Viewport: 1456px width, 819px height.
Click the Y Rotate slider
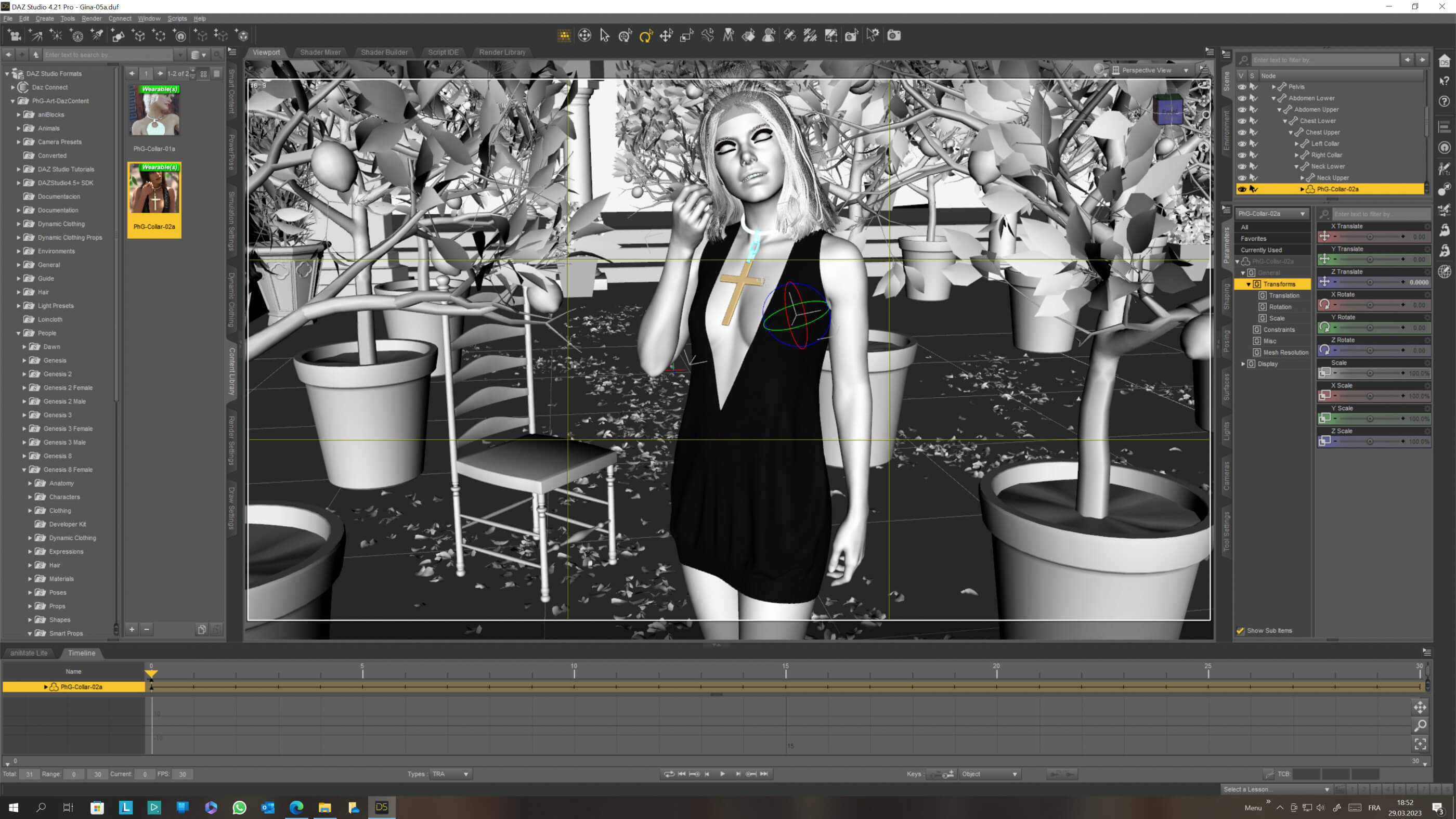point(1370,328)
